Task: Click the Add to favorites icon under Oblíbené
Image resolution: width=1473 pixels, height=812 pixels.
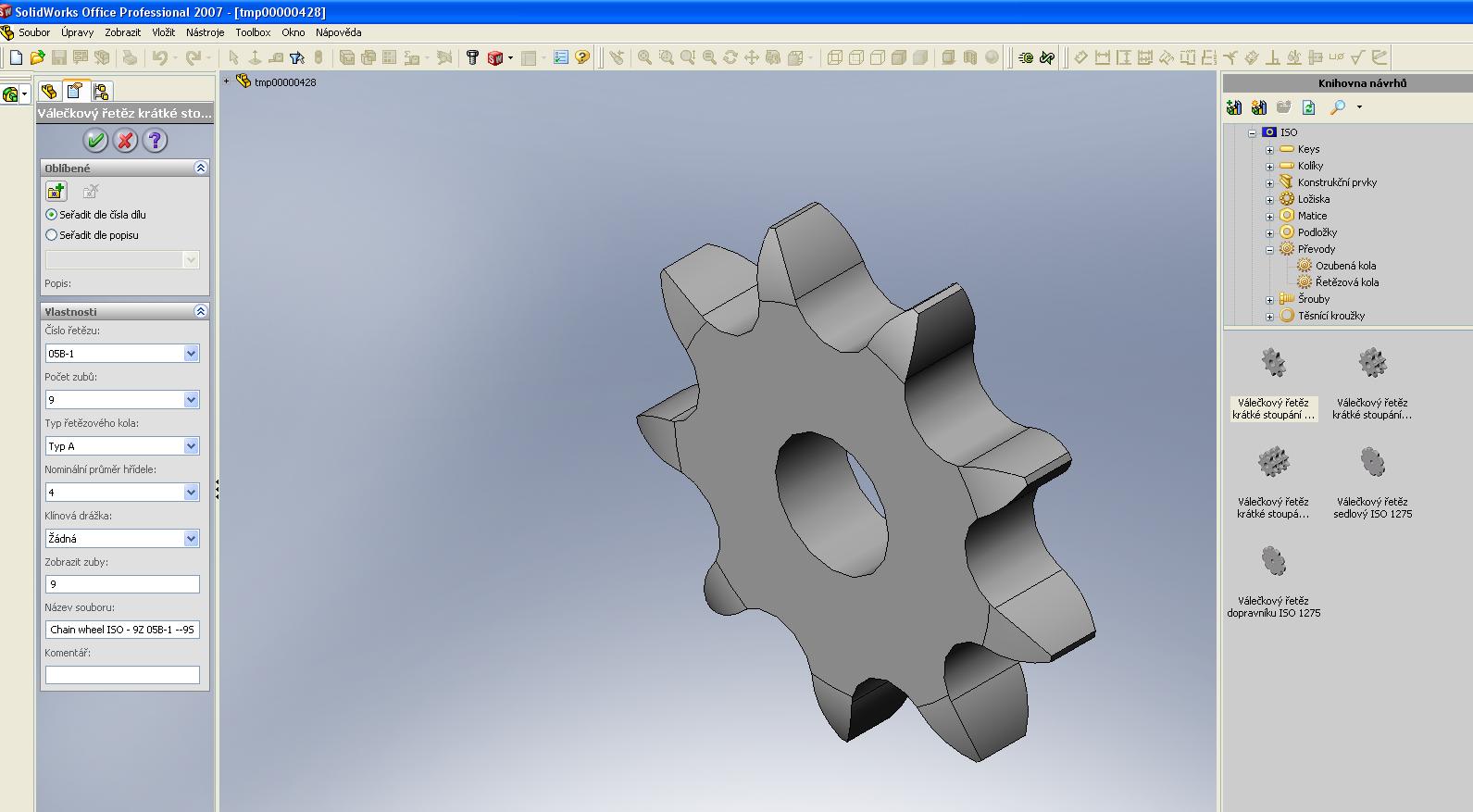Action: [x=56, y=192]
